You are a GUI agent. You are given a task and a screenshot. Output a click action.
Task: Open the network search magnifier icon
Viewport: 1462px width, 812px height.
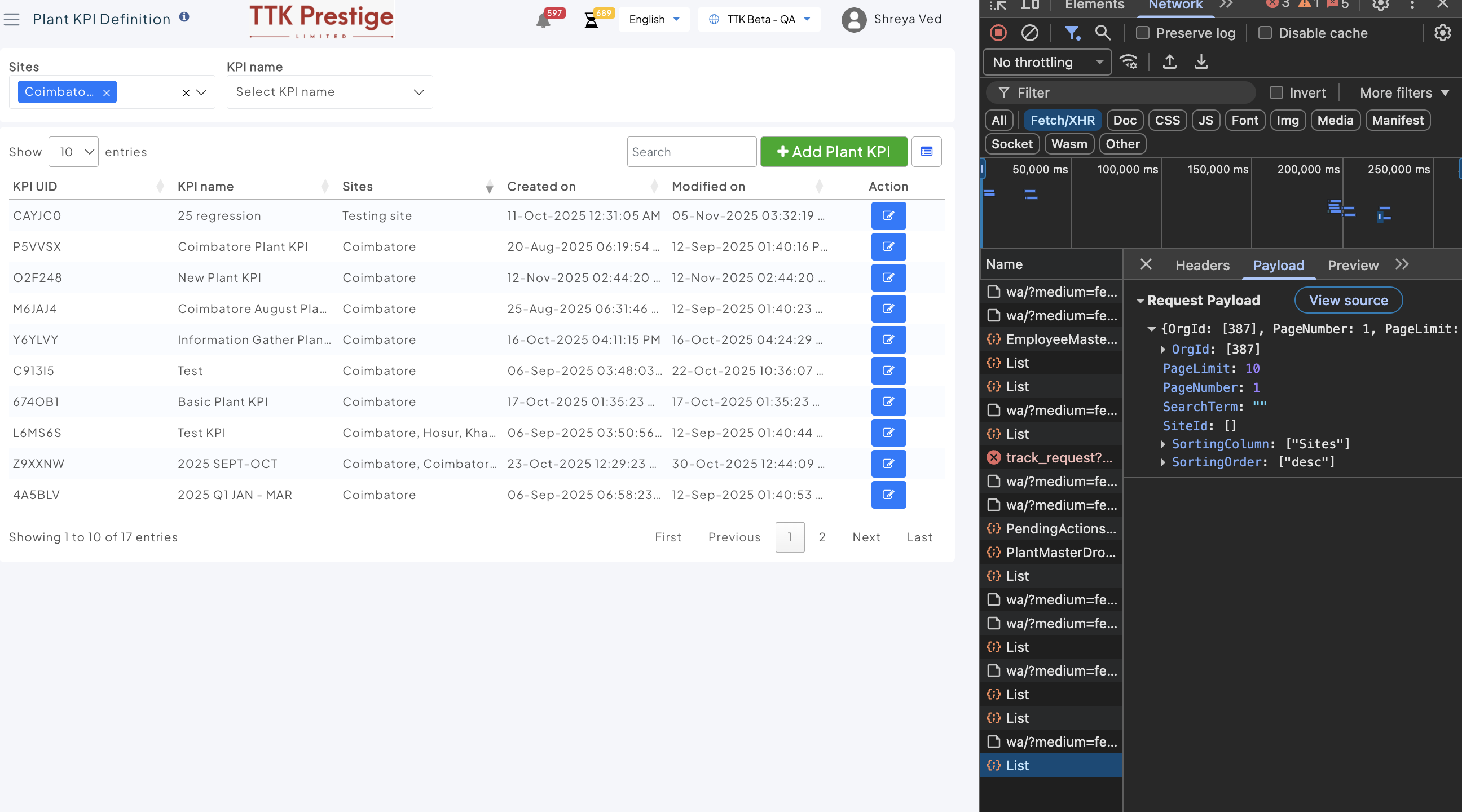coord(1102,33)
